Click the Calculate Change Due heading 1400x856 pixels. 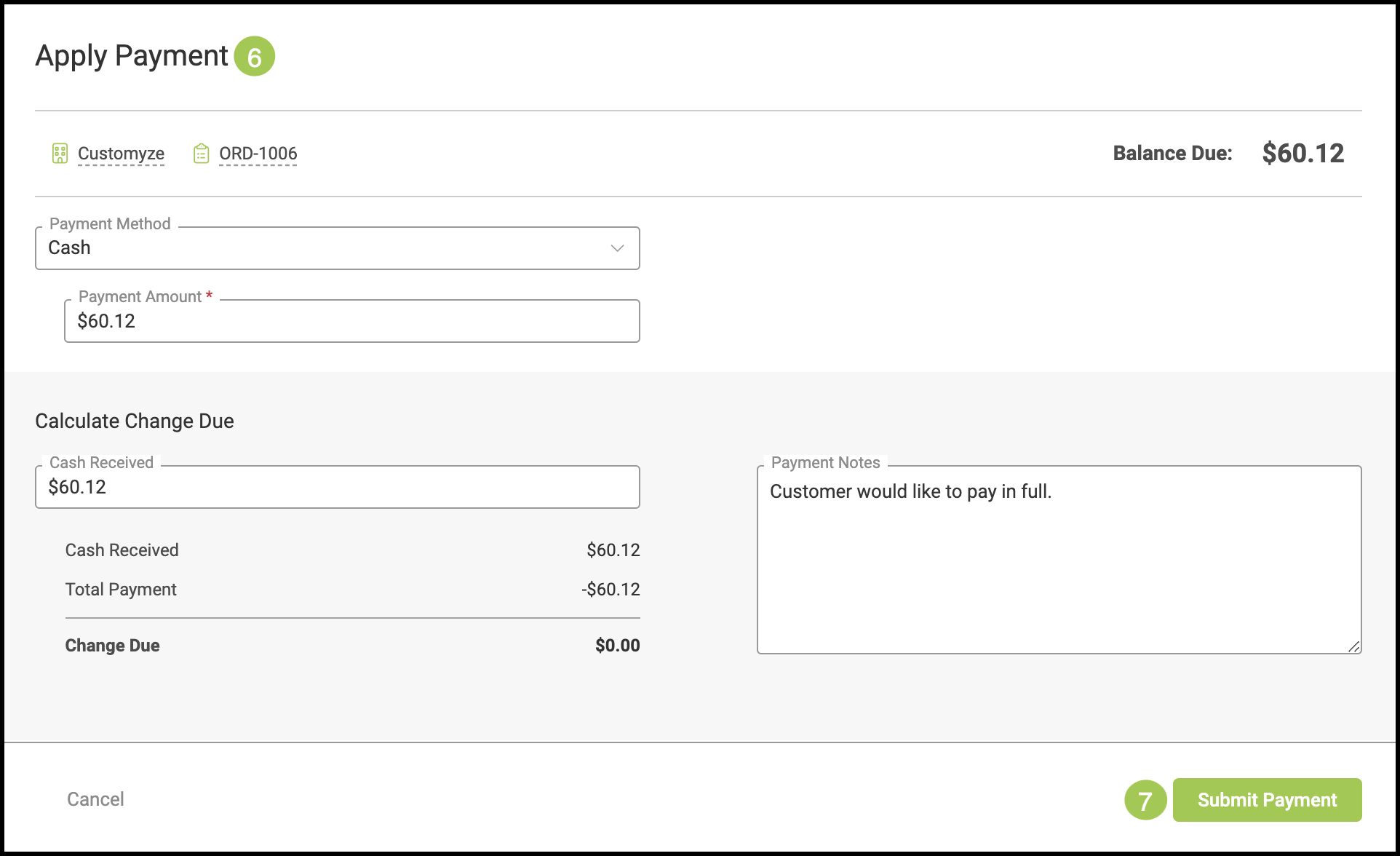coord(135,421)
